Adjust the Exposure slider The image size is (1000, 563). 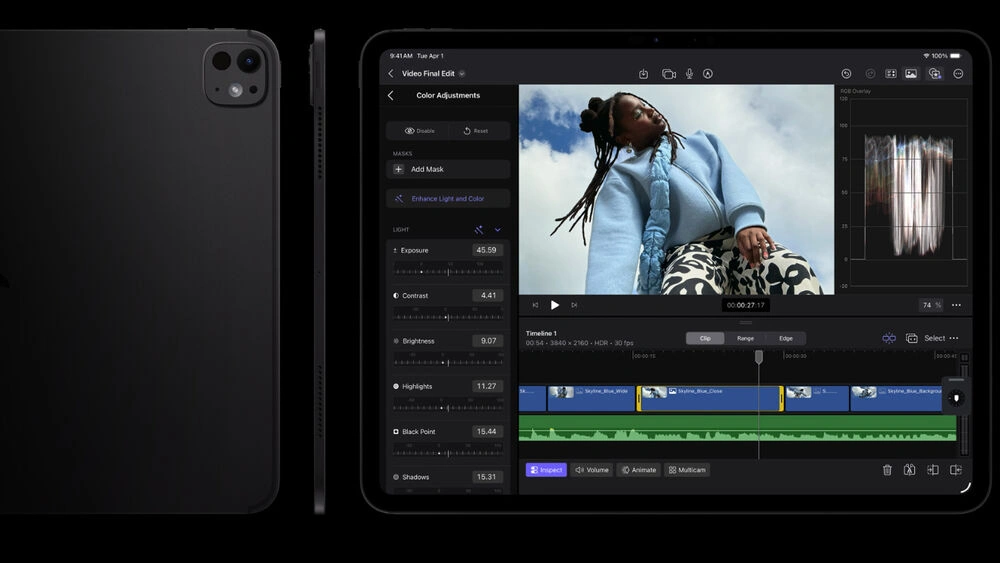pyautogui.click(x=447, y=271)
